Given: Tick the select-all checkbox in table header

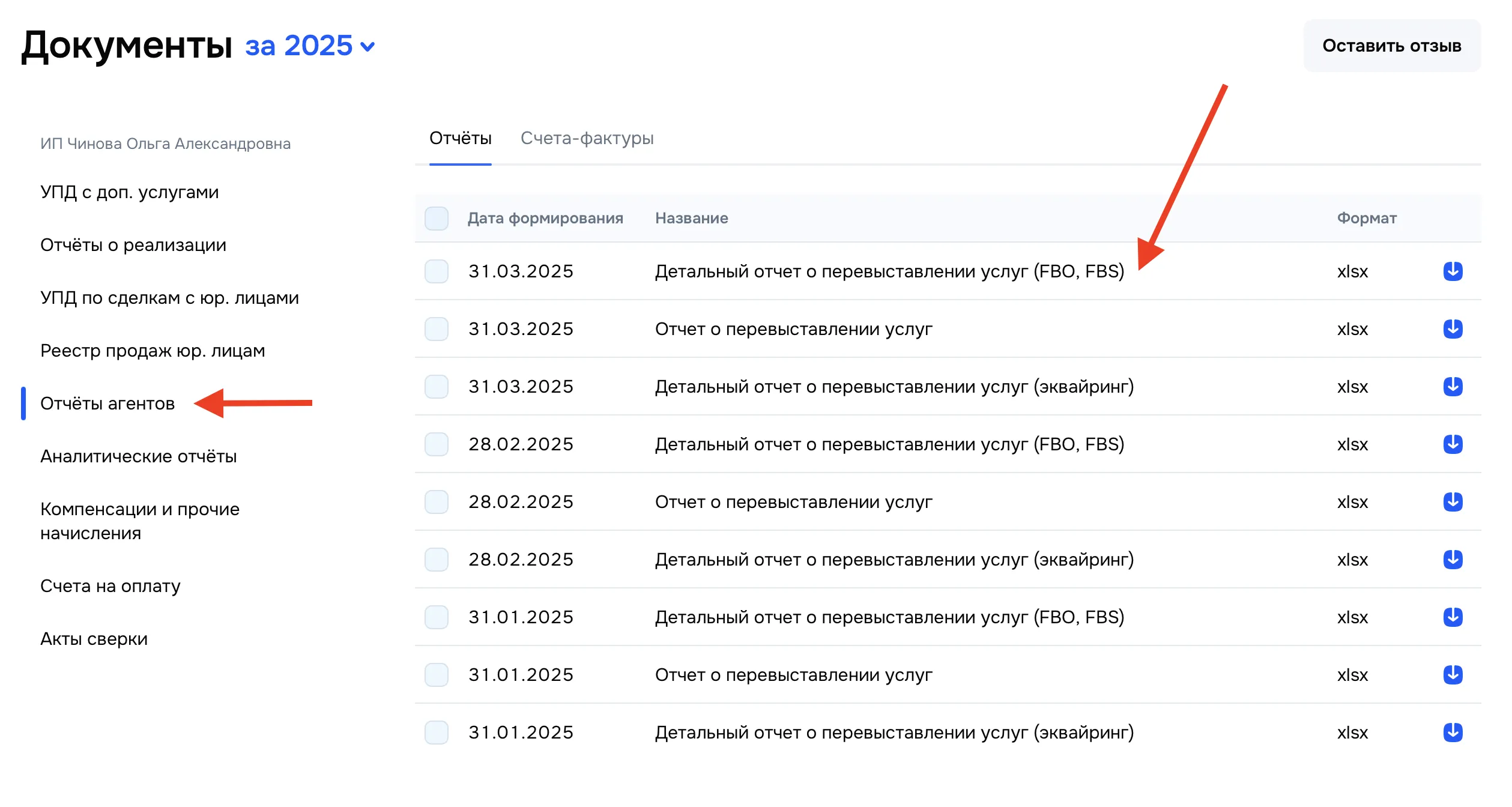Looking at the screenshot, I should click(x=437, y=219).
